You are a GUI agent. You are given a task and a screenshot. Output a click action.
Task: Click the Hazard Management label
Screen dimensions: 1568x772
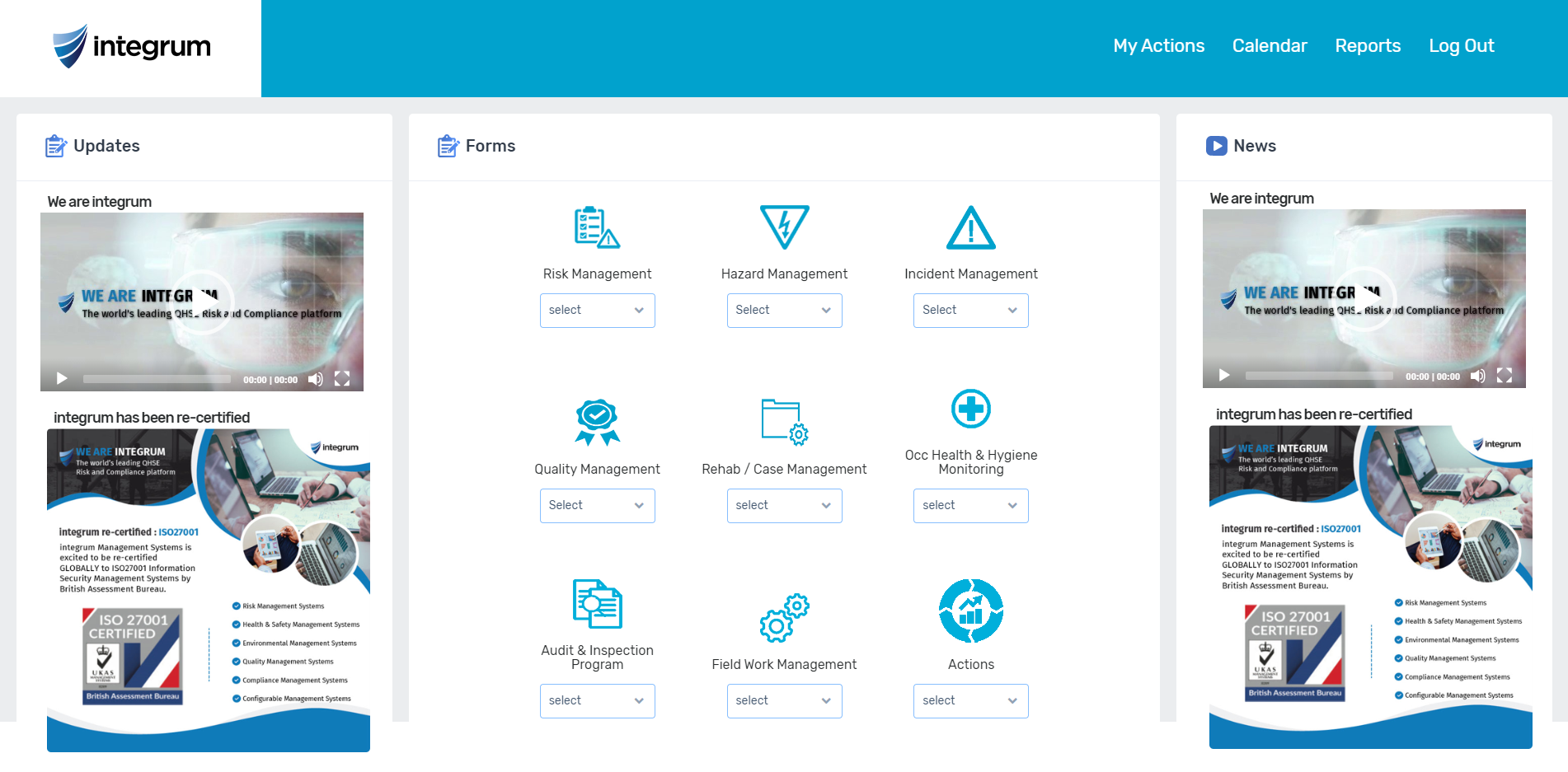click(784, 274)
